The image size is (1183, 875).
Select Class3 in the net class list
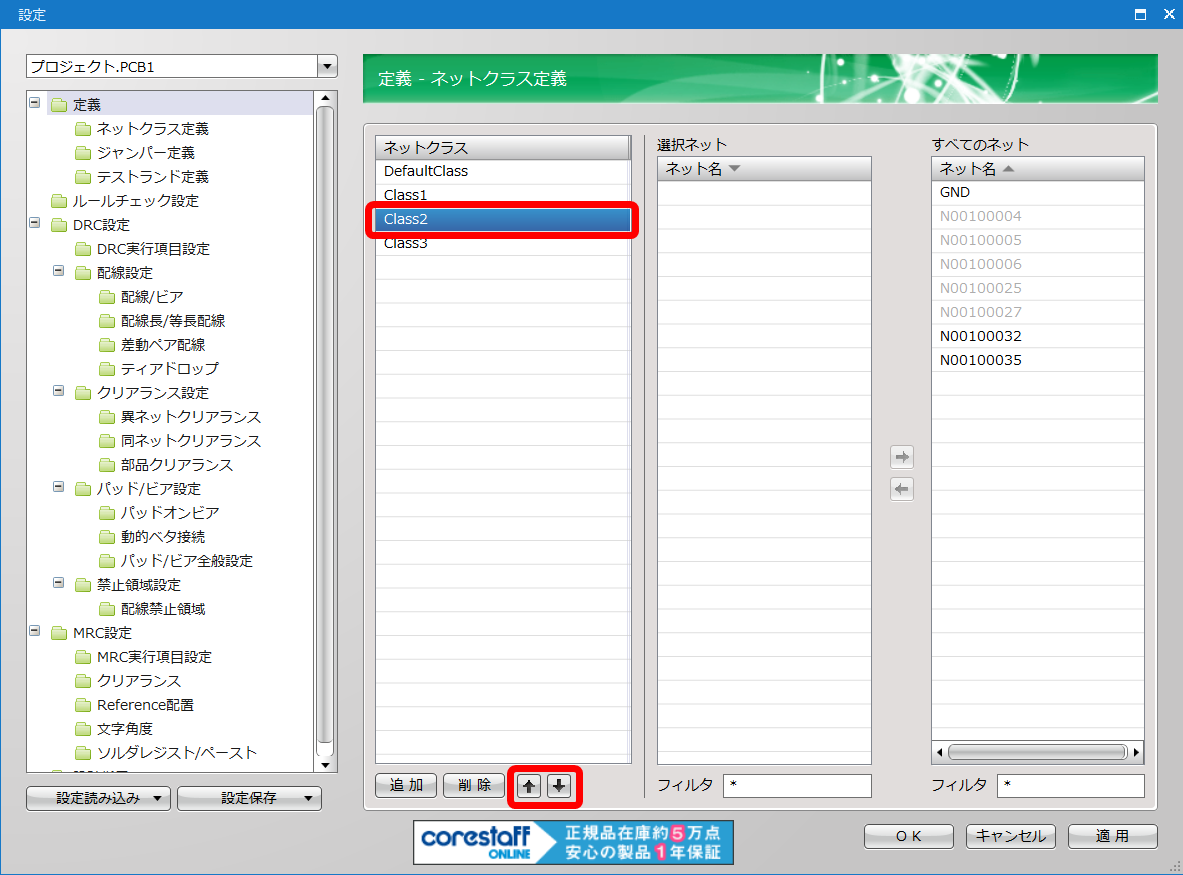click(406, 243)
